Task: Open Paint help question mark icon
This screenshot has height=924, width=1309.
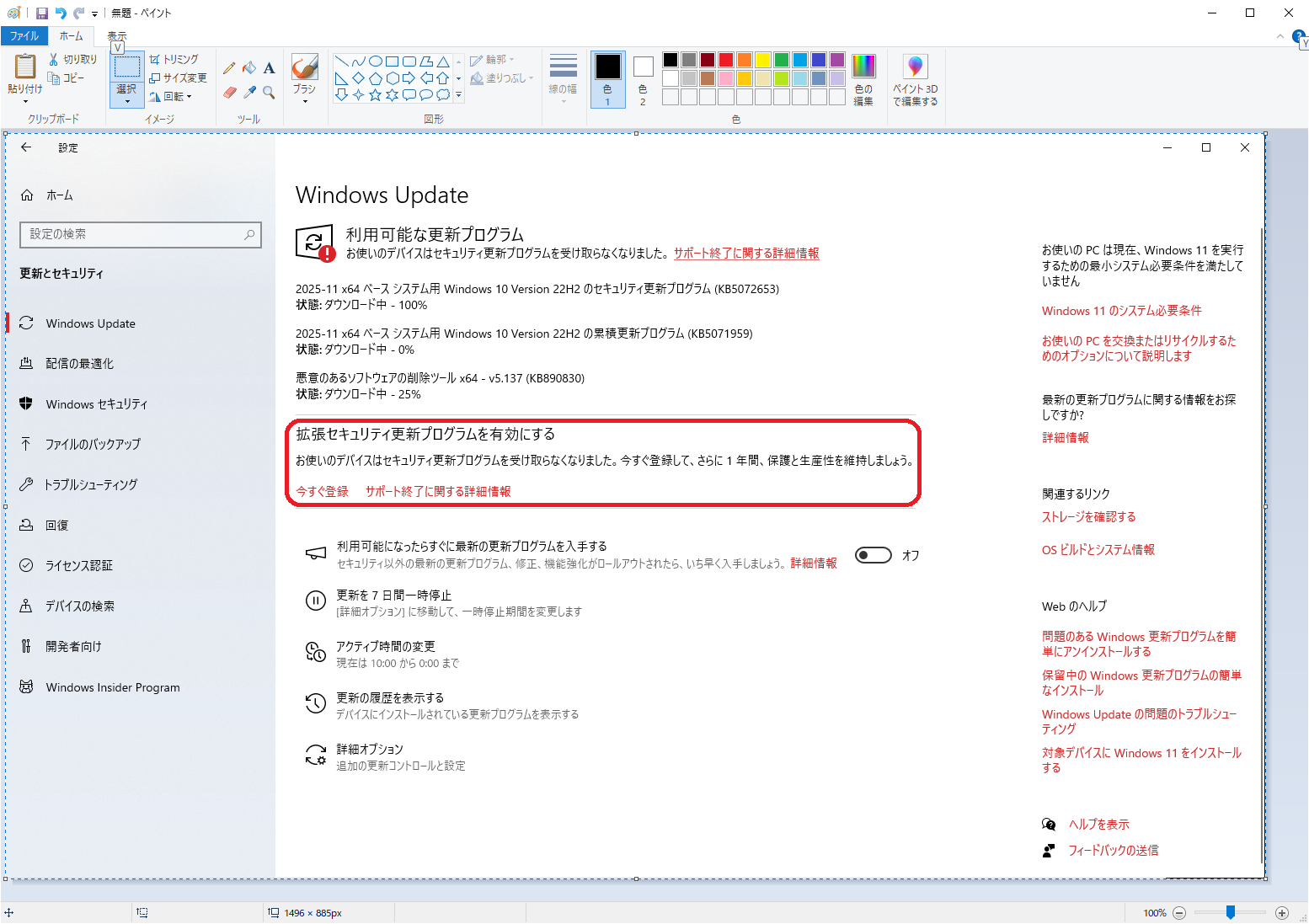Action: click(1300, 36)
